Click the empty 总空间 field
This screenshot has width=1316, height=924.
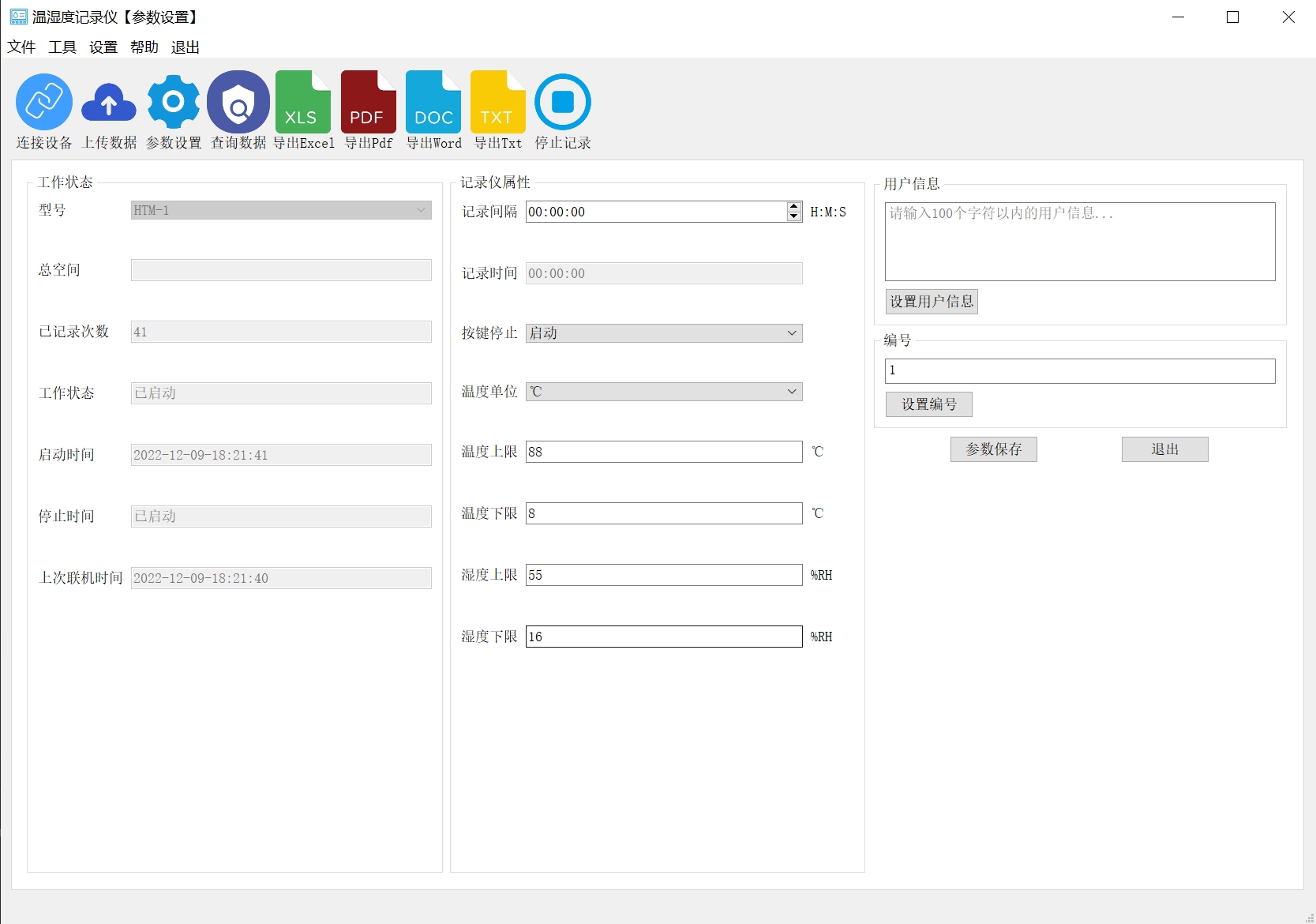[281, 270]
